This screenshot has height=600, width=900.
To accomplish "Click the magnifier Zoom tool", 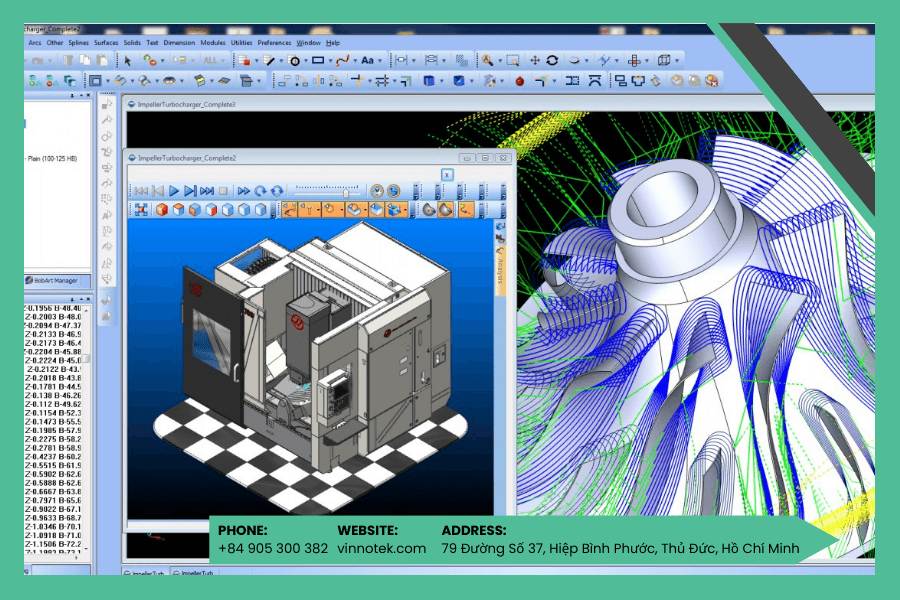I will coord(487,60).
